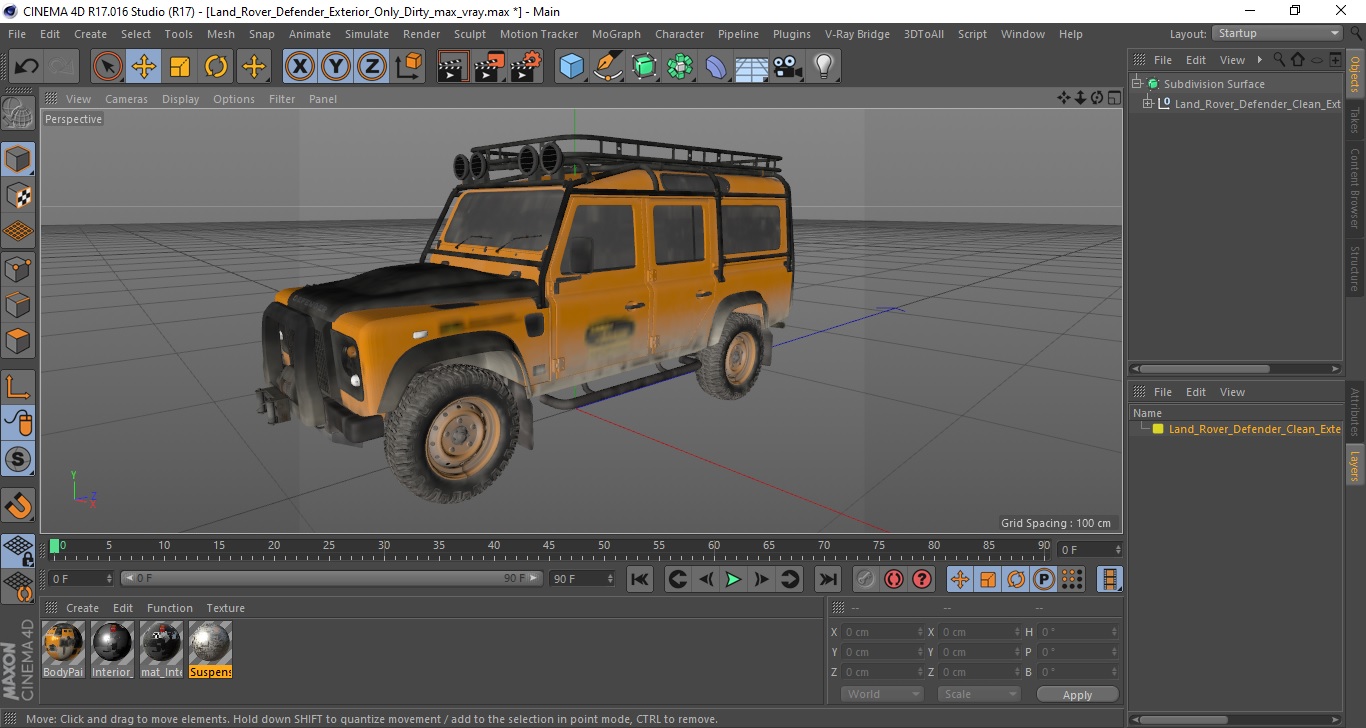Click X position field stepper
This screenshot has height=728, width=1366.
pyautogui.click(x=920, y=632)
